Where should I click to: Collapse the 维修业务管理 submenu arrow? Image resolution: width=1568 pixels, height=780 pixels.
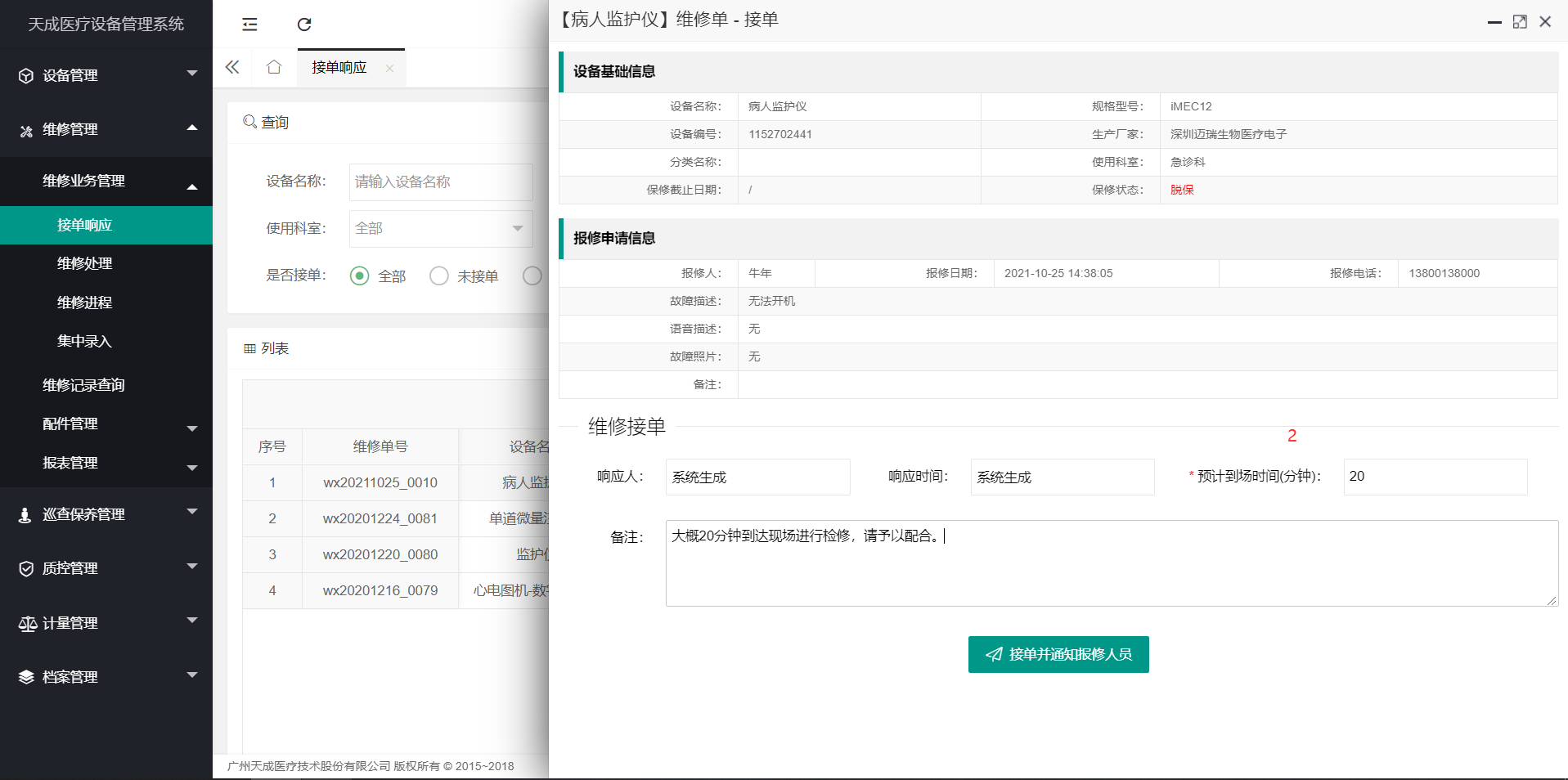click(x=192, y=187)
